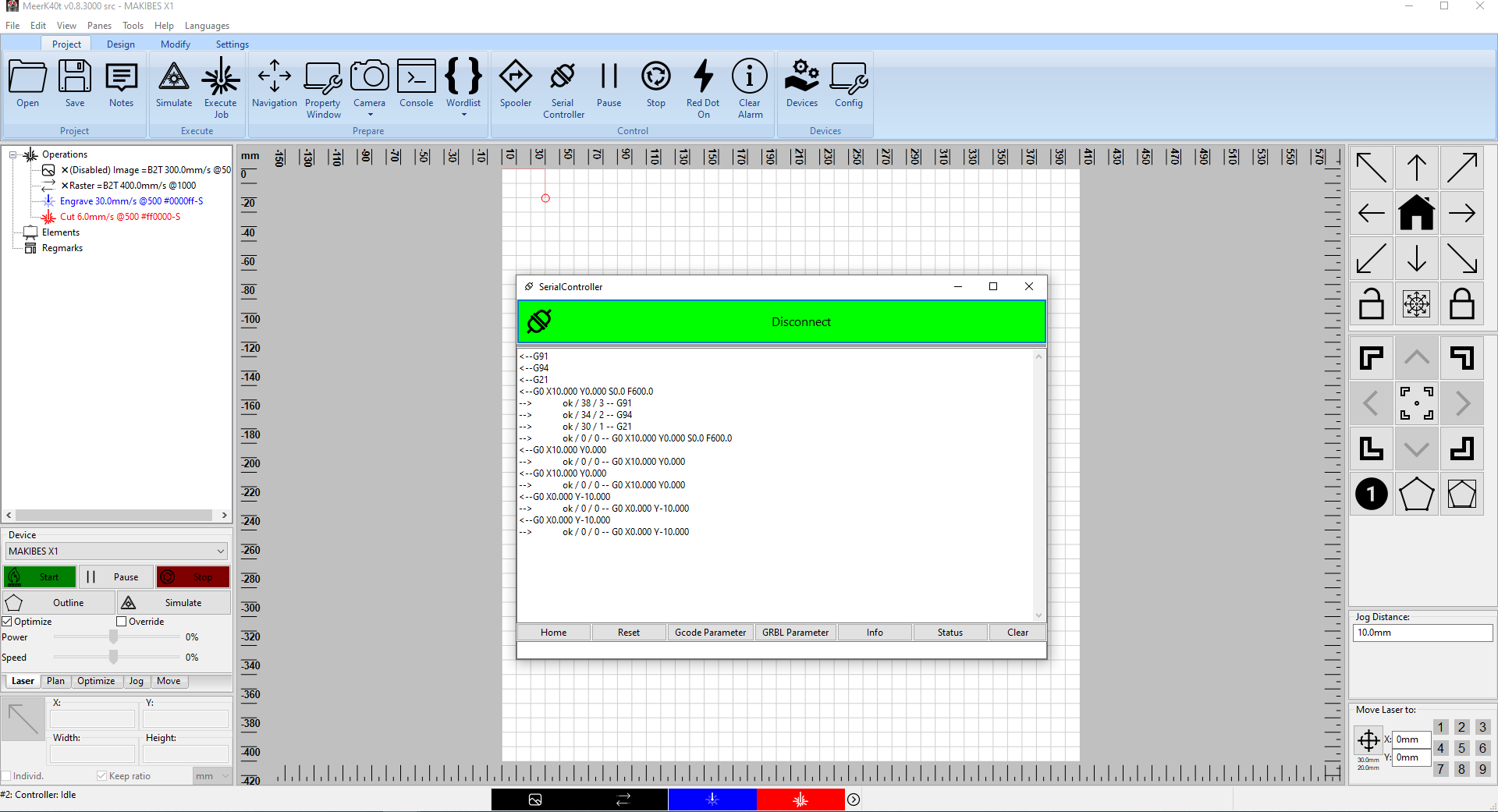Click GRBL Parameter in SerialController

796,633
